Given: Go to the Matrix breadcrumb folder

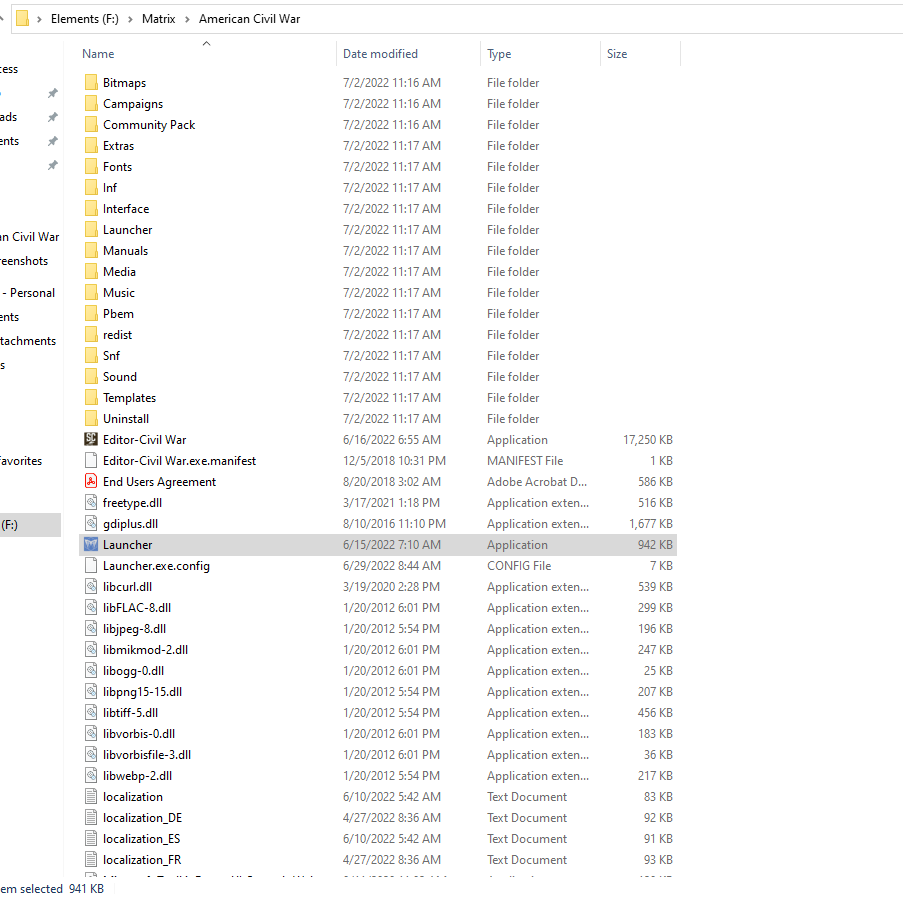Looking at the screenshot, I should (158, 19).
